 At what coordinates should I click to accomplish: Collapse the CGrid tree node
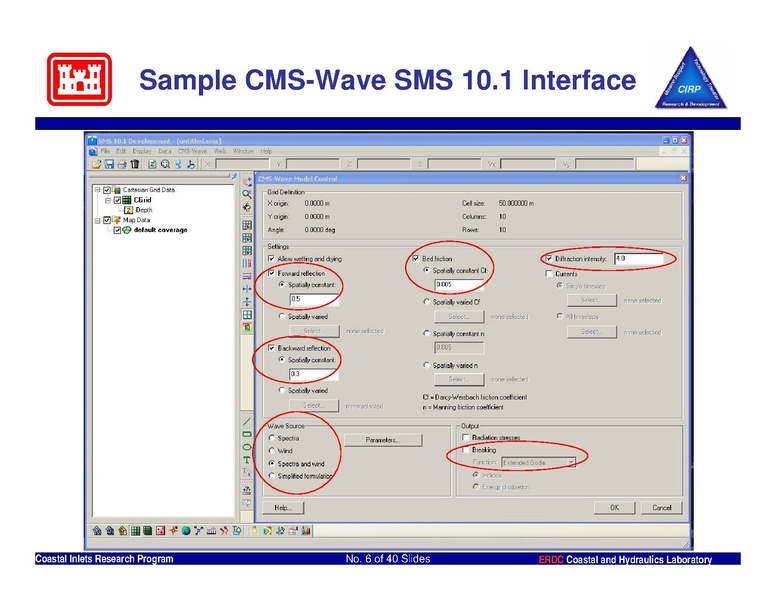(108, 200)
